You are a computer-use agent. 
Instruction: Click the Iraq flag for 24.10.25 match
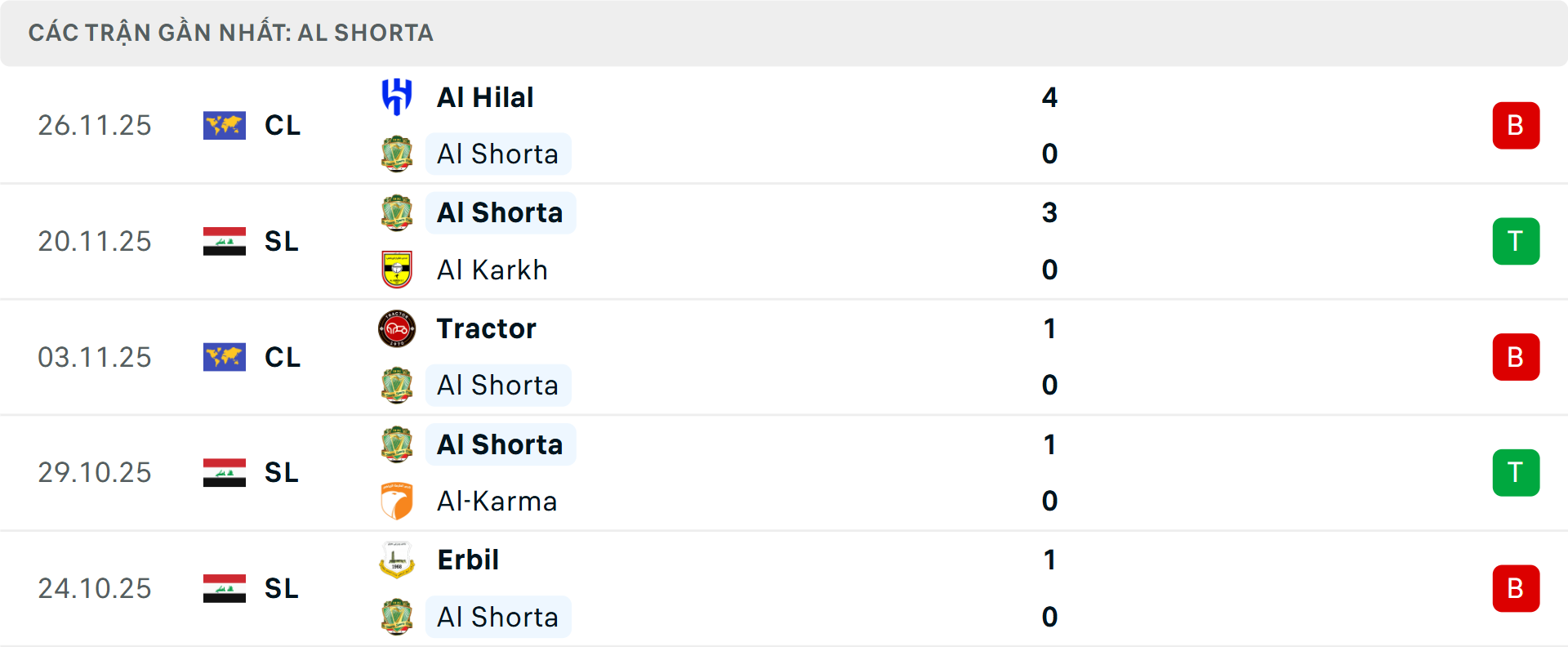(225, 588)
